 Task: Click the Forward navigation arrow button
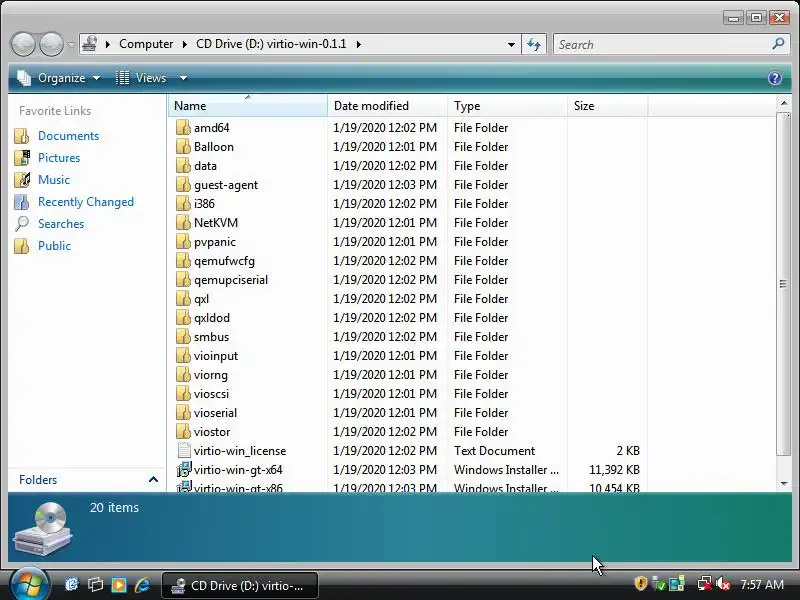(52, 44)
